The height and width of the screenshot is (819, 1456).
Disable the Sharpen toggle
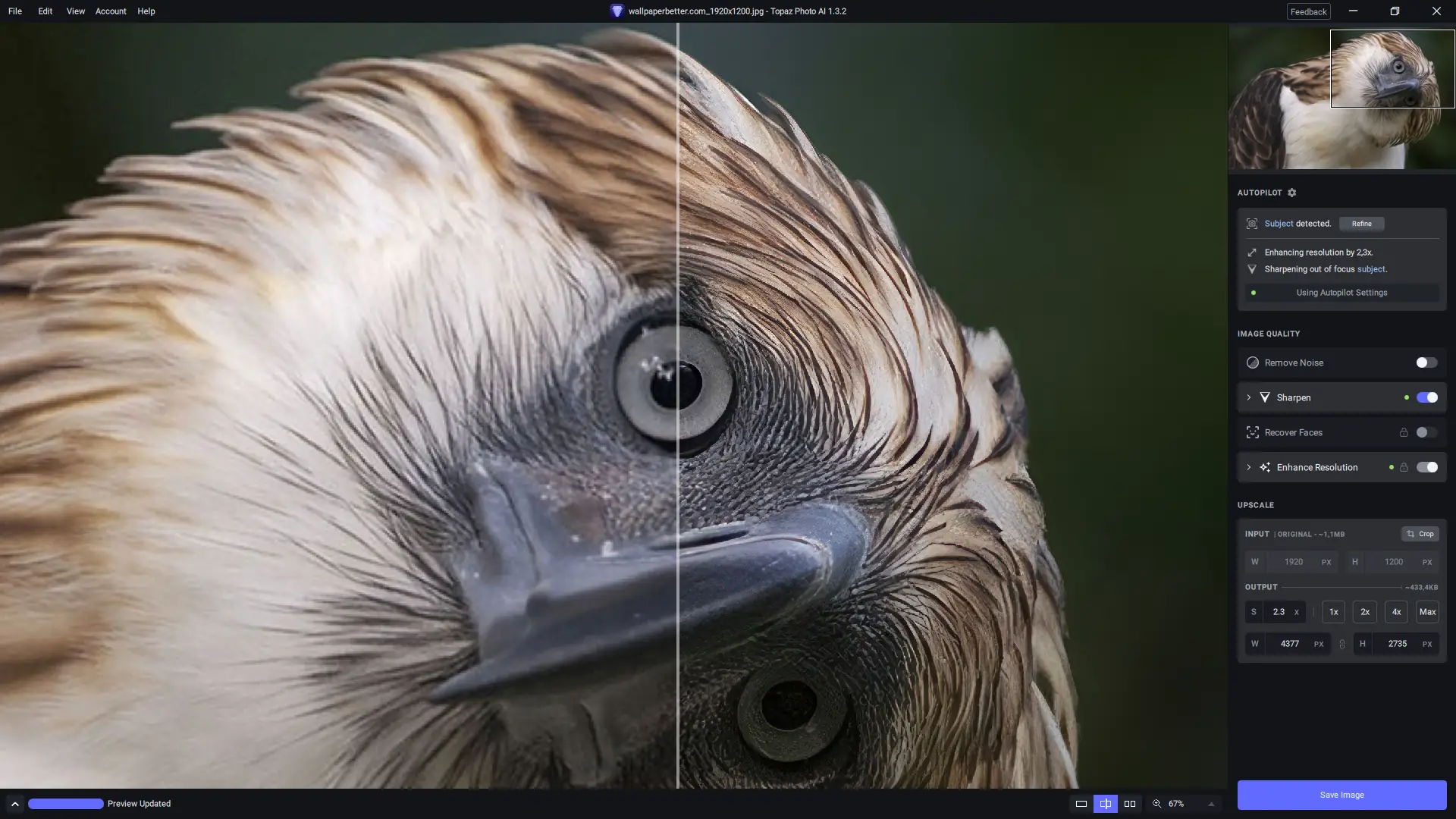[1426, 397]
